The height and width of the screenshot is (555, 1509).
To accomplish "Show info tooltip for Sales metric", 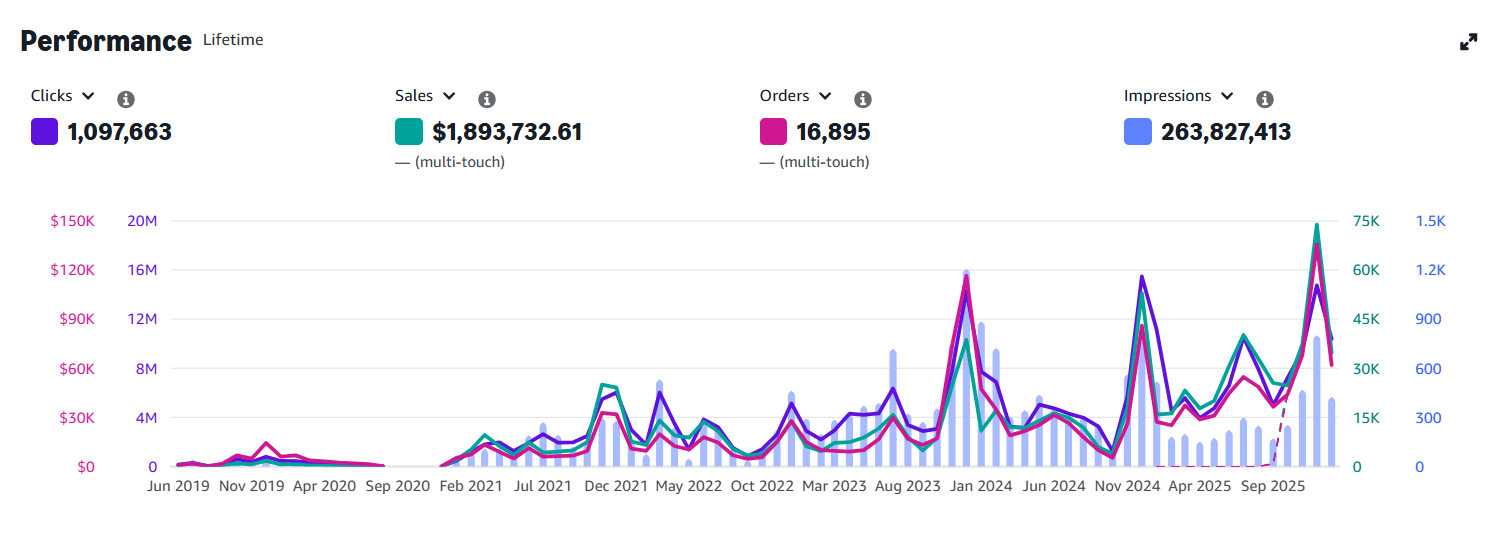I will [x=487, y=99].
